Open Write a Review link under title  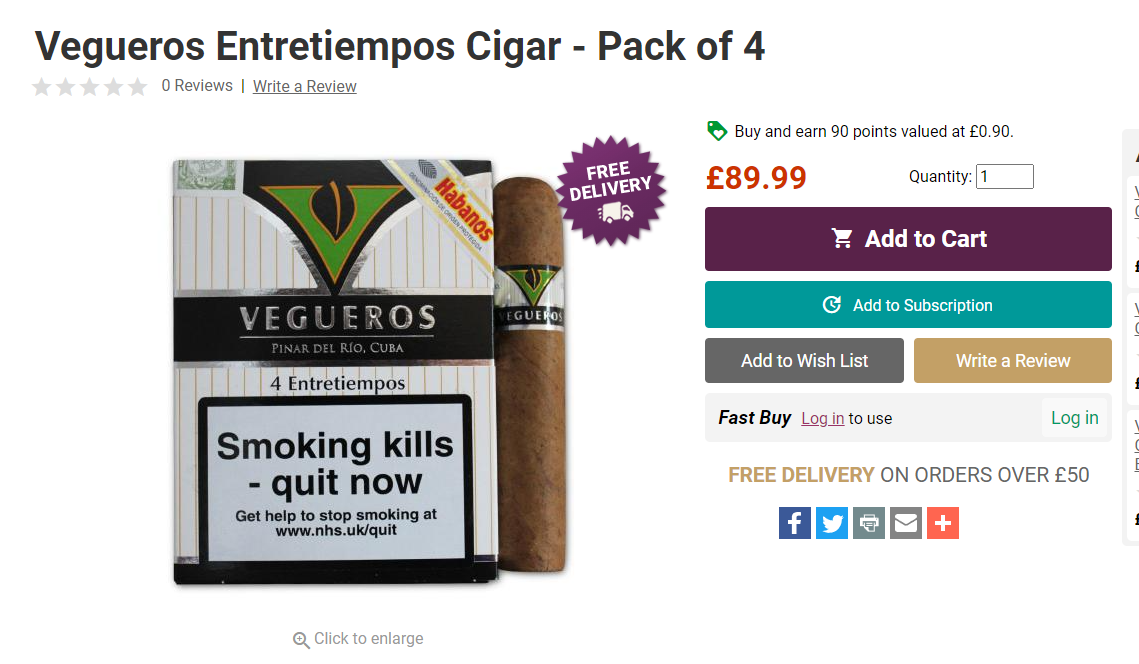pyautogui.click(x=304, y=86)
